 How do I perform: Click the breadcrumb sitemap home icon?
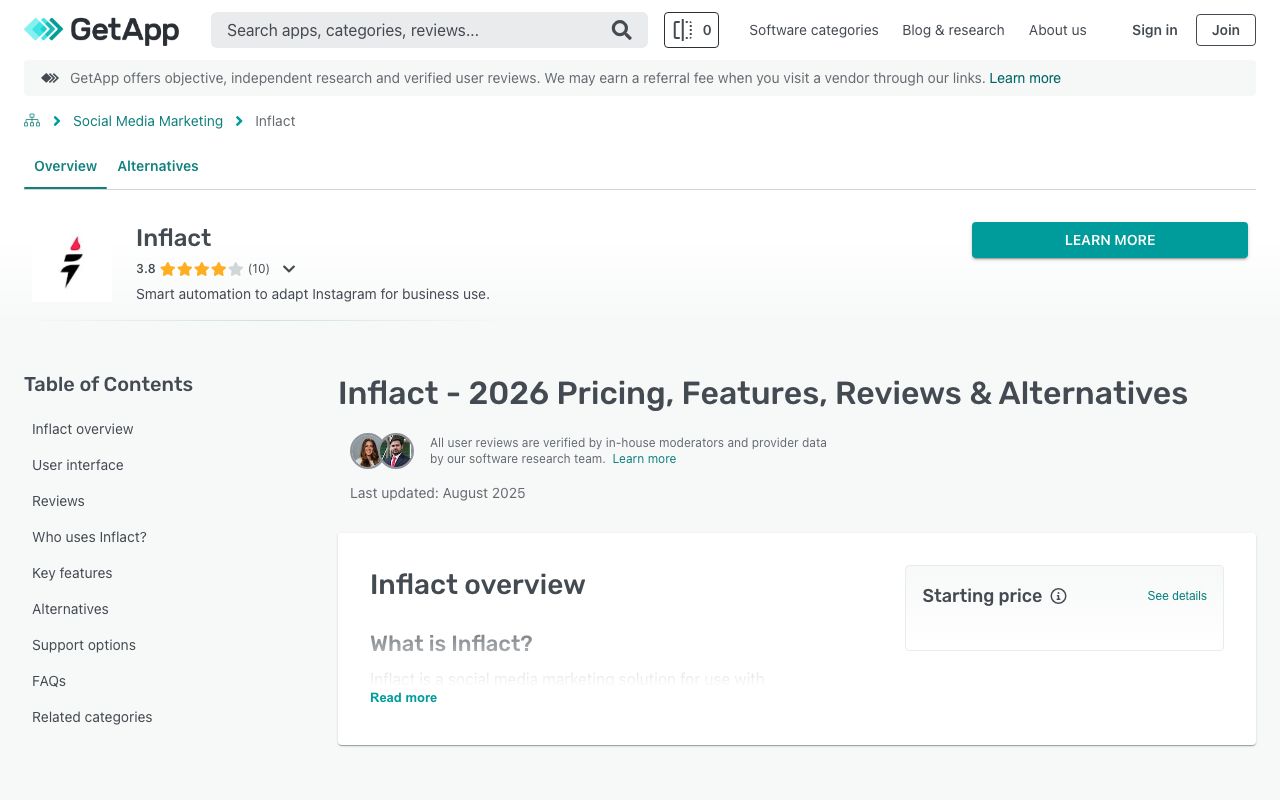32,121
